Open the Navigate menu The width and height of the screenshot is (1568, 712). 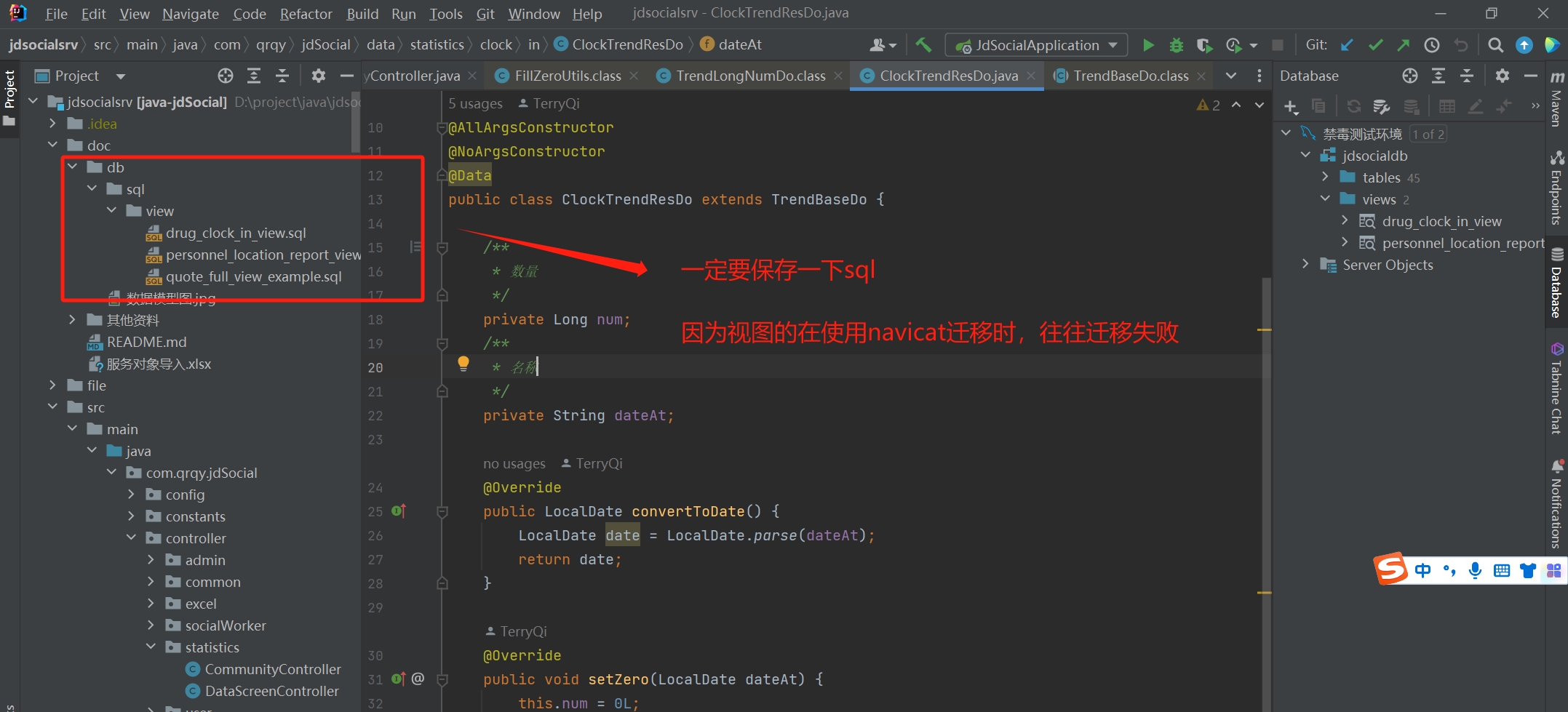pyautogui.click(x=191, y=14)
